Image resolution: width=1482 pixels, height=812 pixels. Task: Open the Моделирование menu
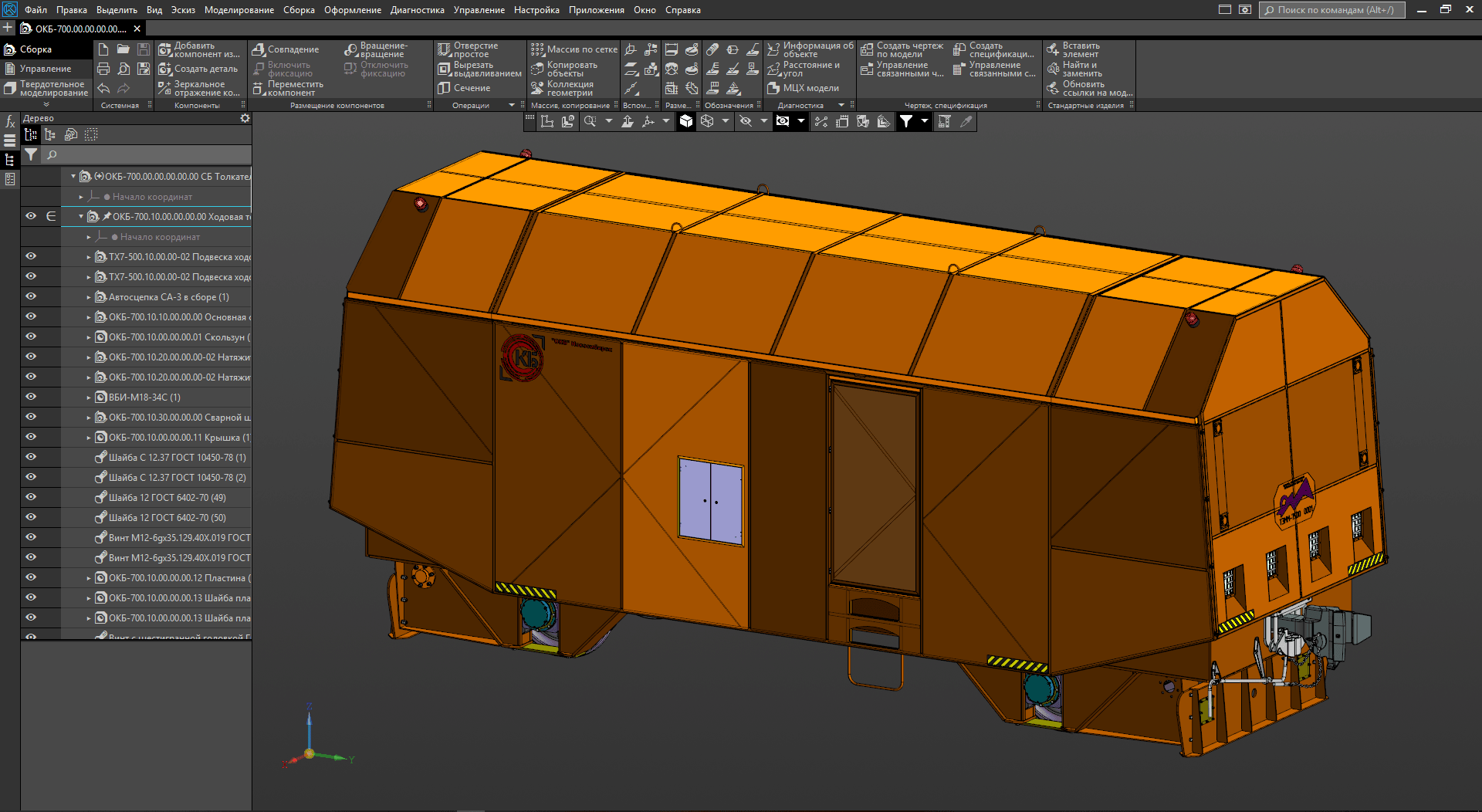239,10
